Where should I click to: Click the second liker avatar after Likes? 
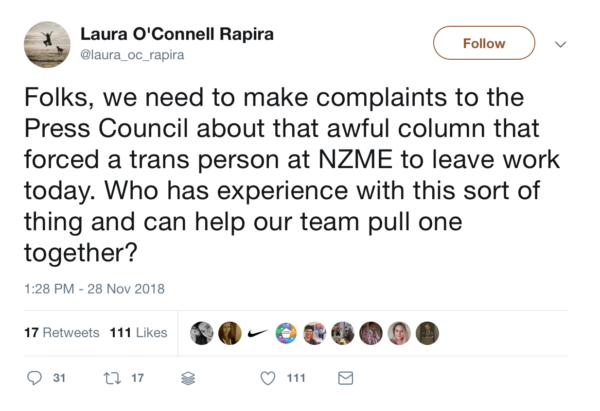click(229, 333)
